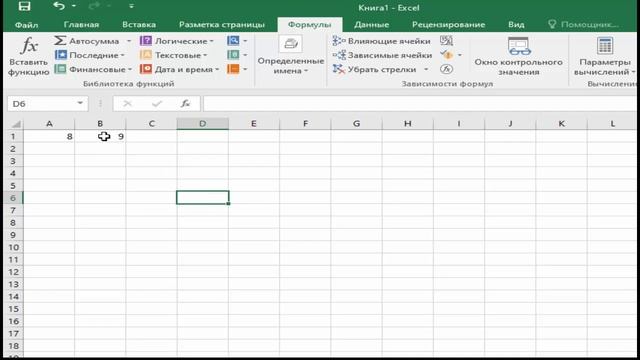Screen dimensions: 640x360
Task: Open Financial functions (Финансовые)
Action: tap(93, 69)
